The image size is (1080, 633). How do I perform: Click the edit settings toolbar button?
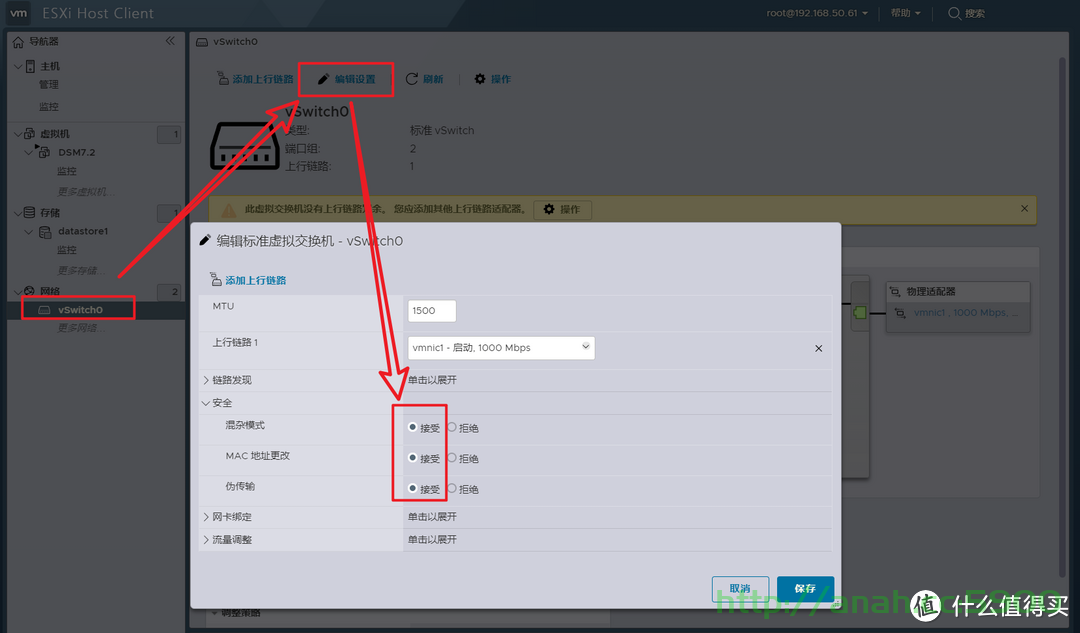[x=346, y=79]
